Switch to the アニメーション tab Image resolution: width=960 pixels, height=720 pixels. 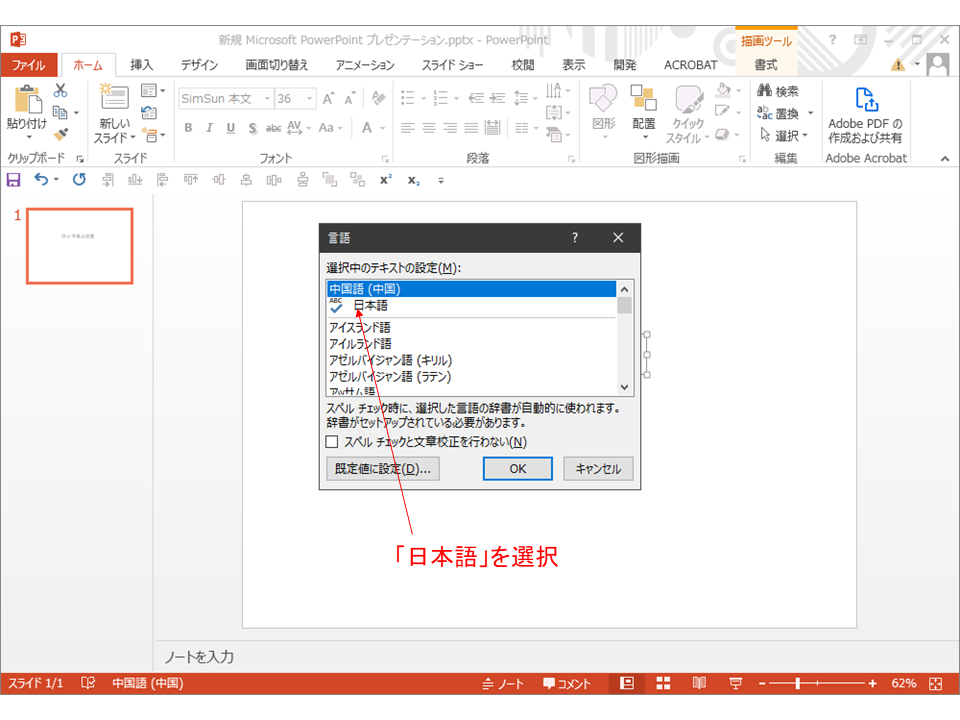[365, 65]
